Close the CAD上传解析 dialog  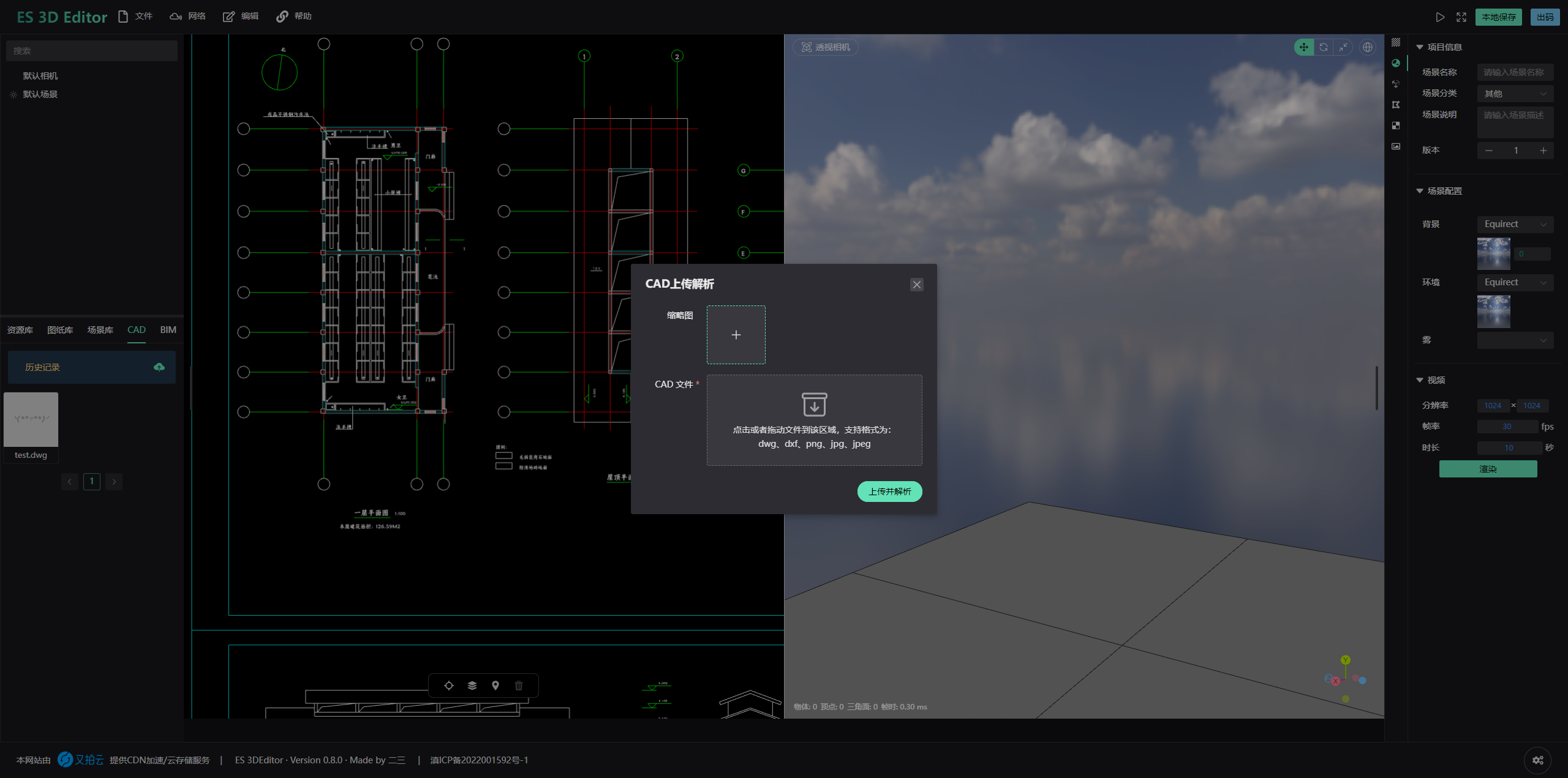(x=917, y=285)
